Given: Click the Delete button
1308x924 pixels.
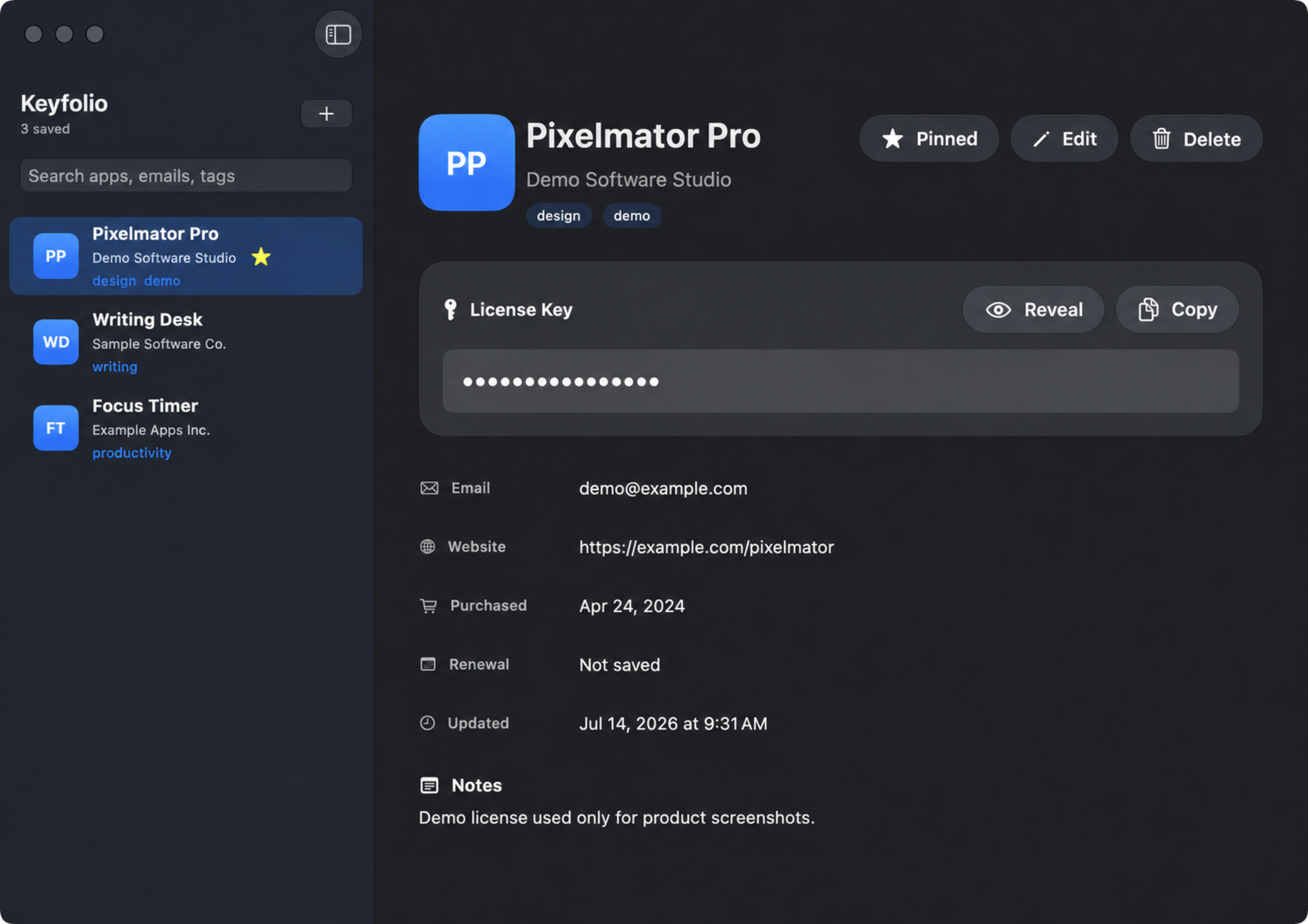Looking at the screenshot, I should [x=1196, y=139].
